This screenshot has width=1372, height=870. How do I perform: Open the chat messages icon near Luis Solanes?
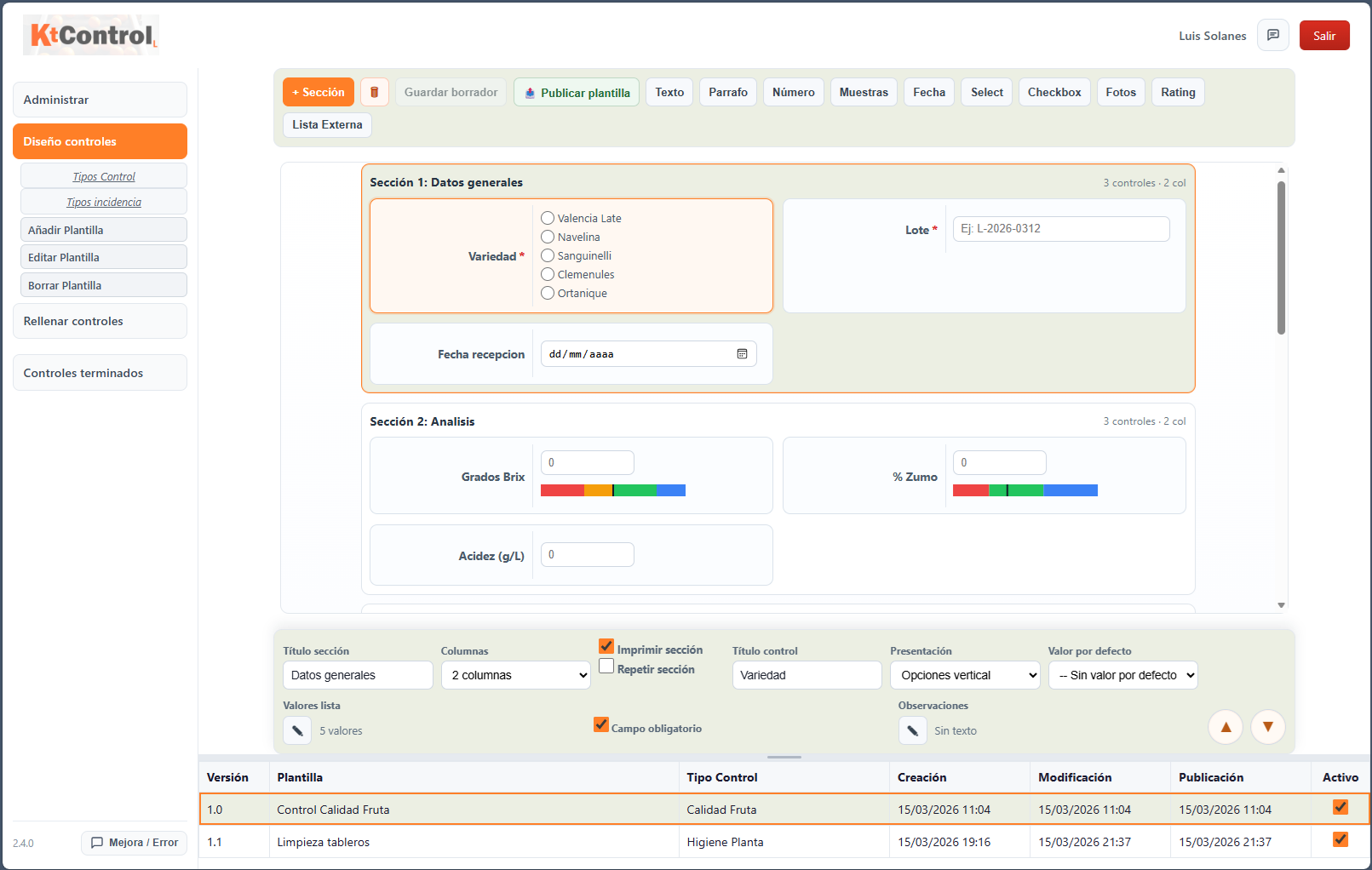(x=1272, y=36)
